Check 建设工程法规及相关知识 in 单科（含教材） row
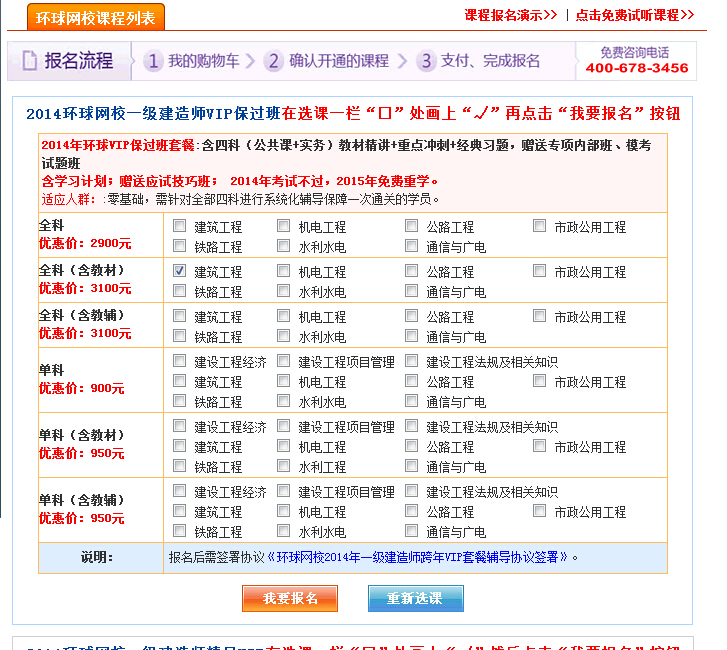 pos(411,426)
